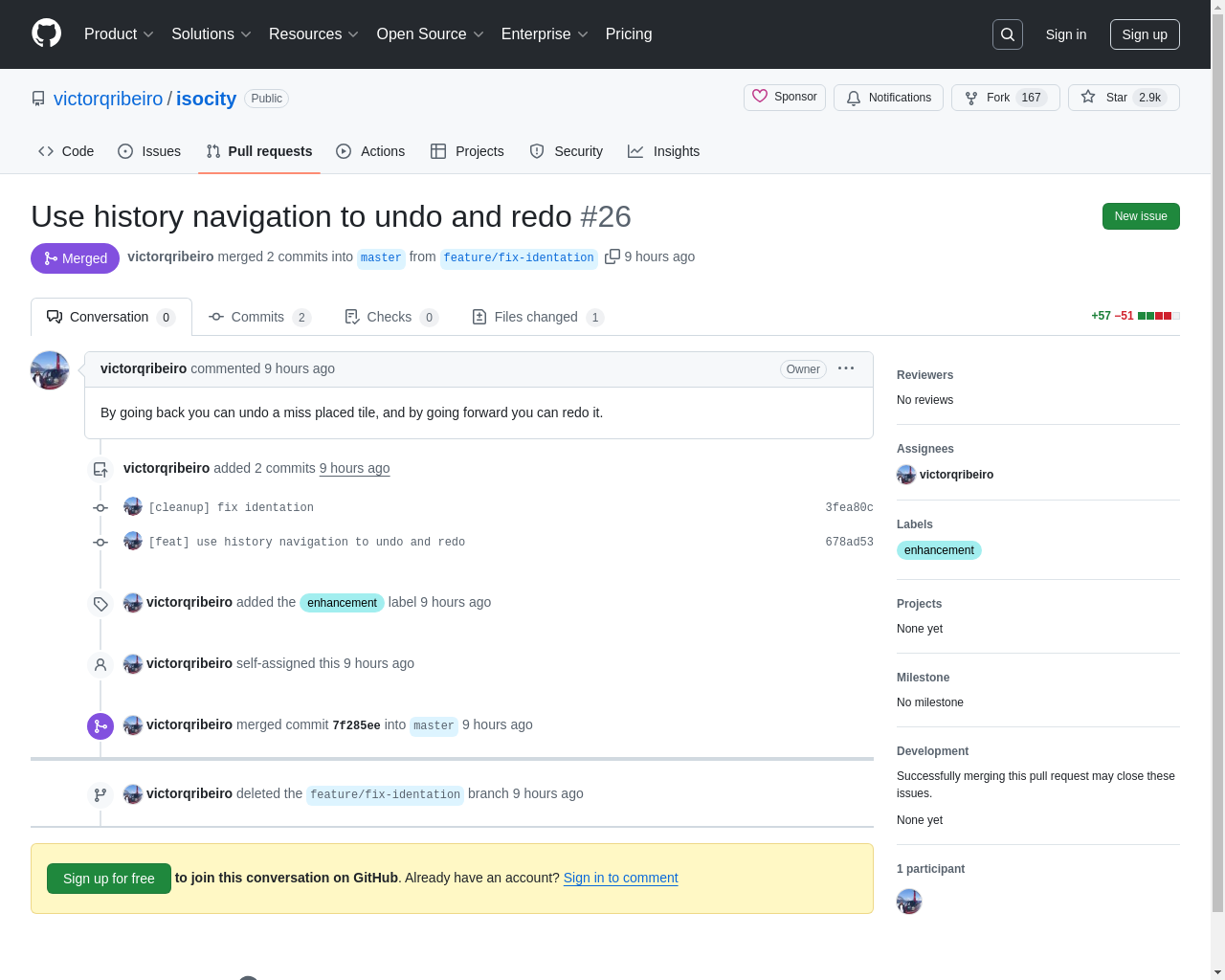This screenshot has width=1225, height=980.
Task: Open the GitHub homepage logo
Action: pos(47,33)
